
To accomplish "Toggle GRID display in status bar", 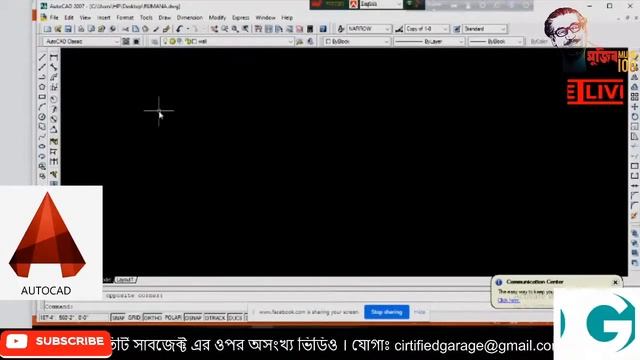I will (x=134, y=318).
